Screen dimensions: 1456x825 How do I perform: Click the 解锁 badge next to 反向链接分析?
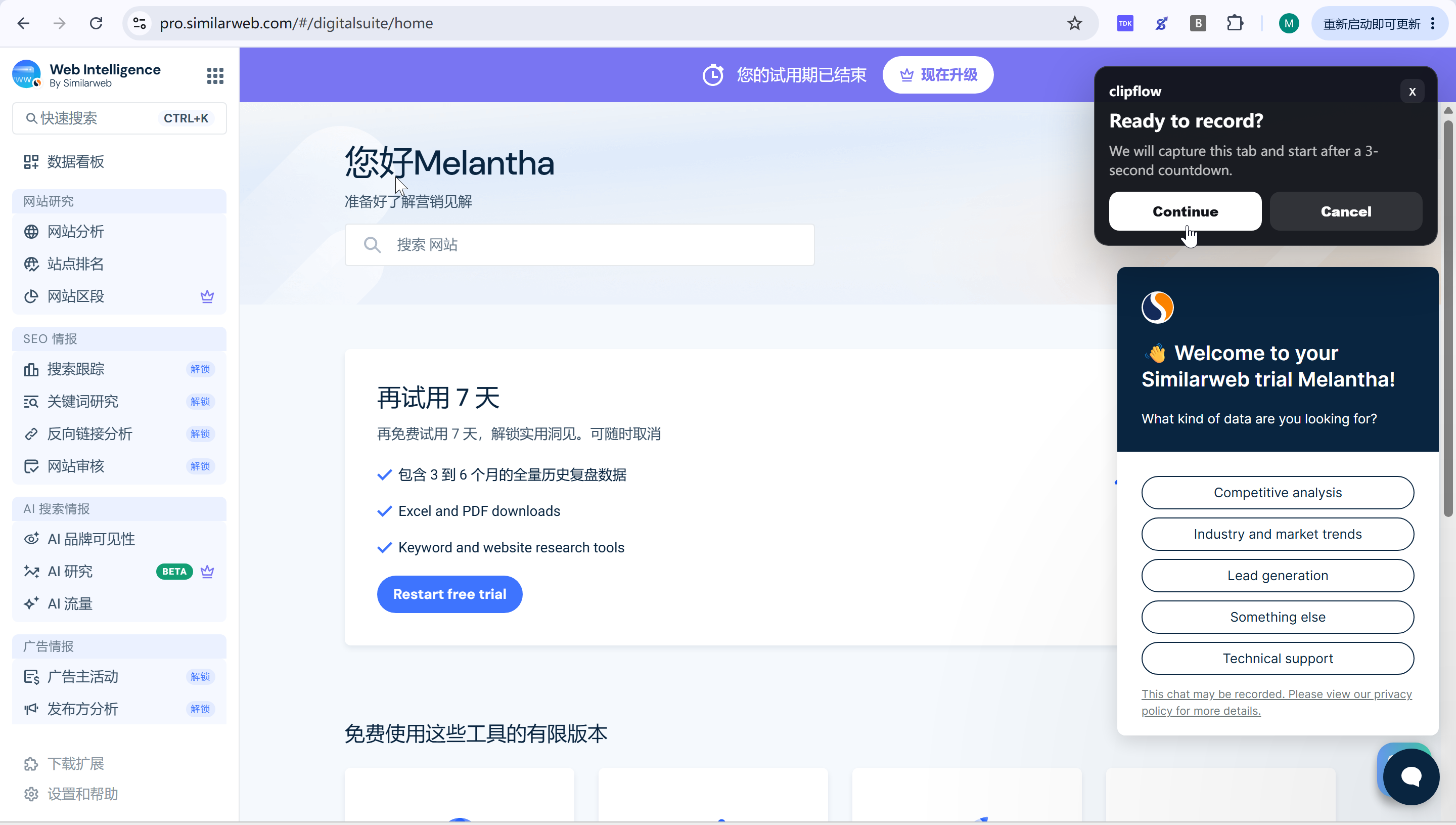pos(201,434)
